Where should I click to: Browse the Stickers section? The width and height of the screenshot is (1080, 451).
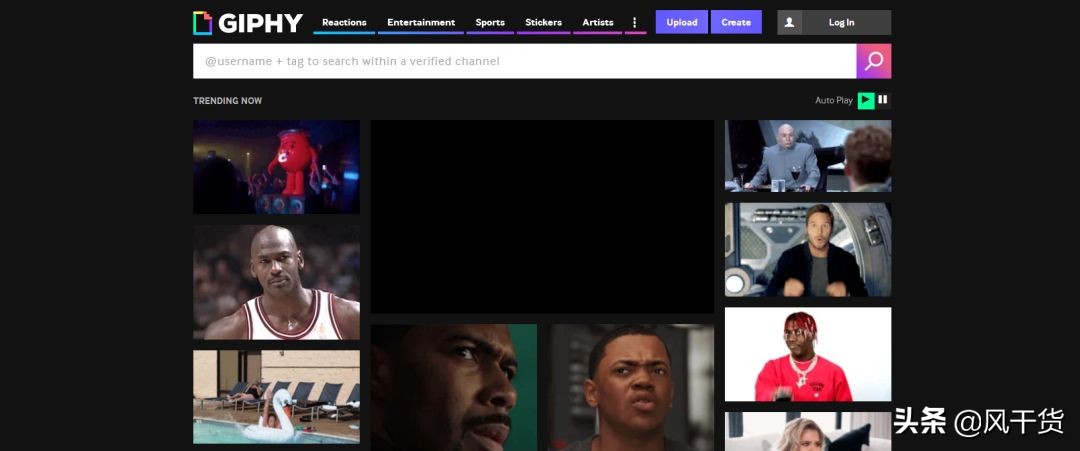pos(543,22)
